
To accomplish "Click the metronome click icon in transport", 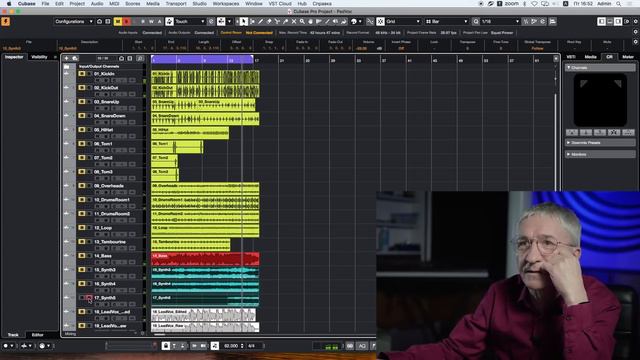I will [x=215, y=346].
